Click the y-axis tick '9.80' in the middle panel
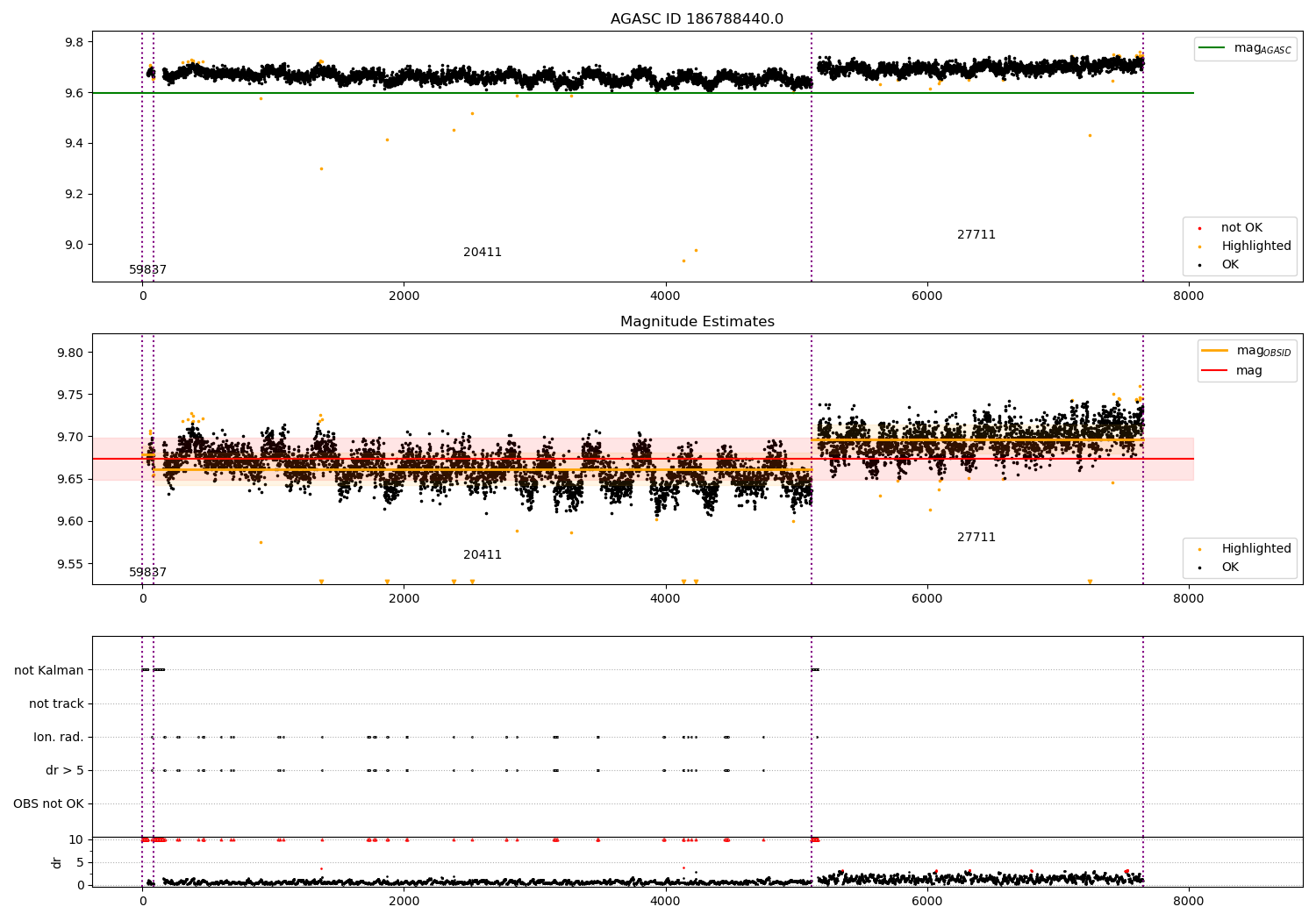This screenshot has height=921, width=1316. (70, 353)
